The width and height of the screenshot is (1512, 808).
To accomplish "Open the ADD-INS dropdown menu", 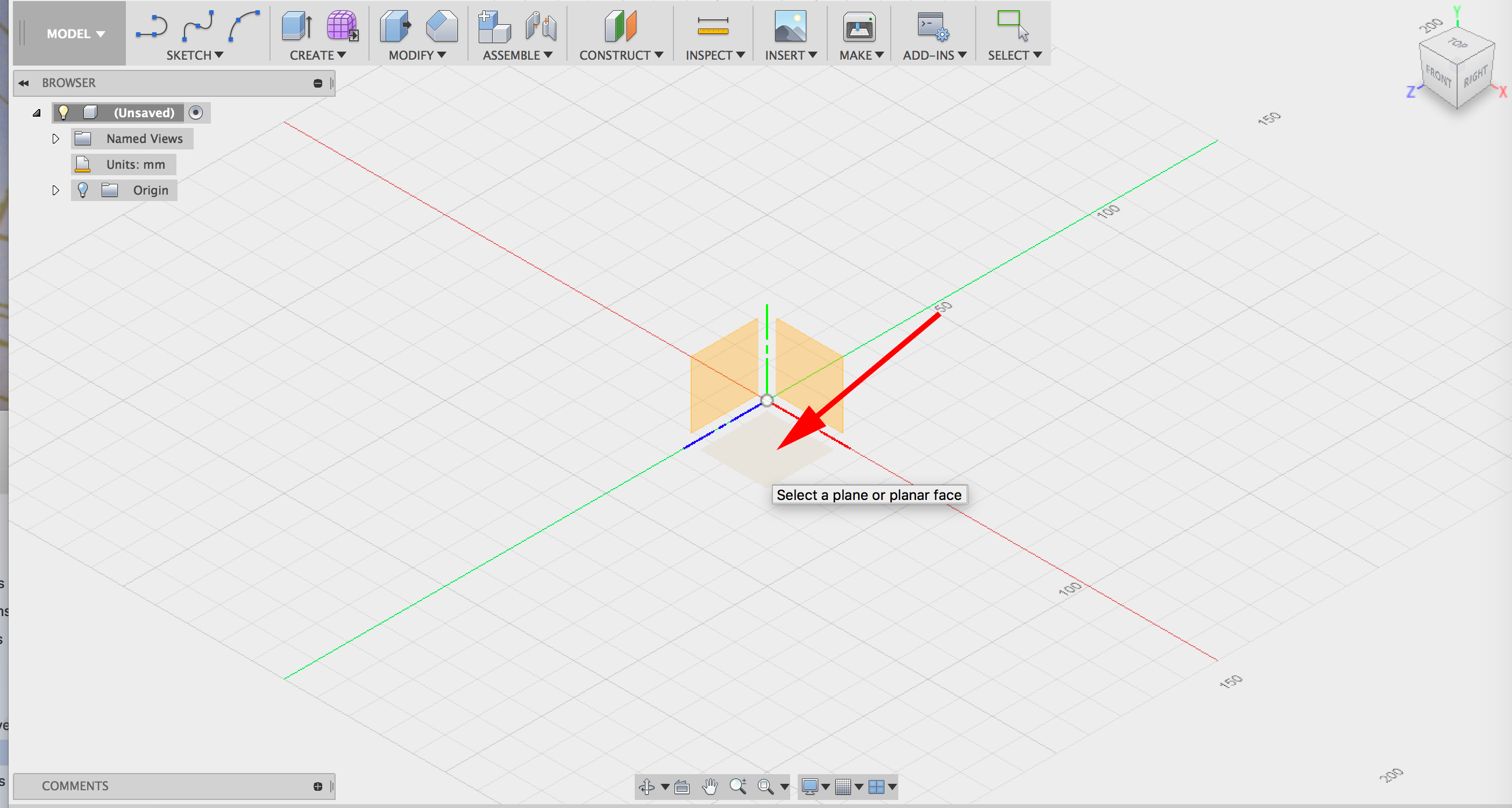I will point(934,55).
